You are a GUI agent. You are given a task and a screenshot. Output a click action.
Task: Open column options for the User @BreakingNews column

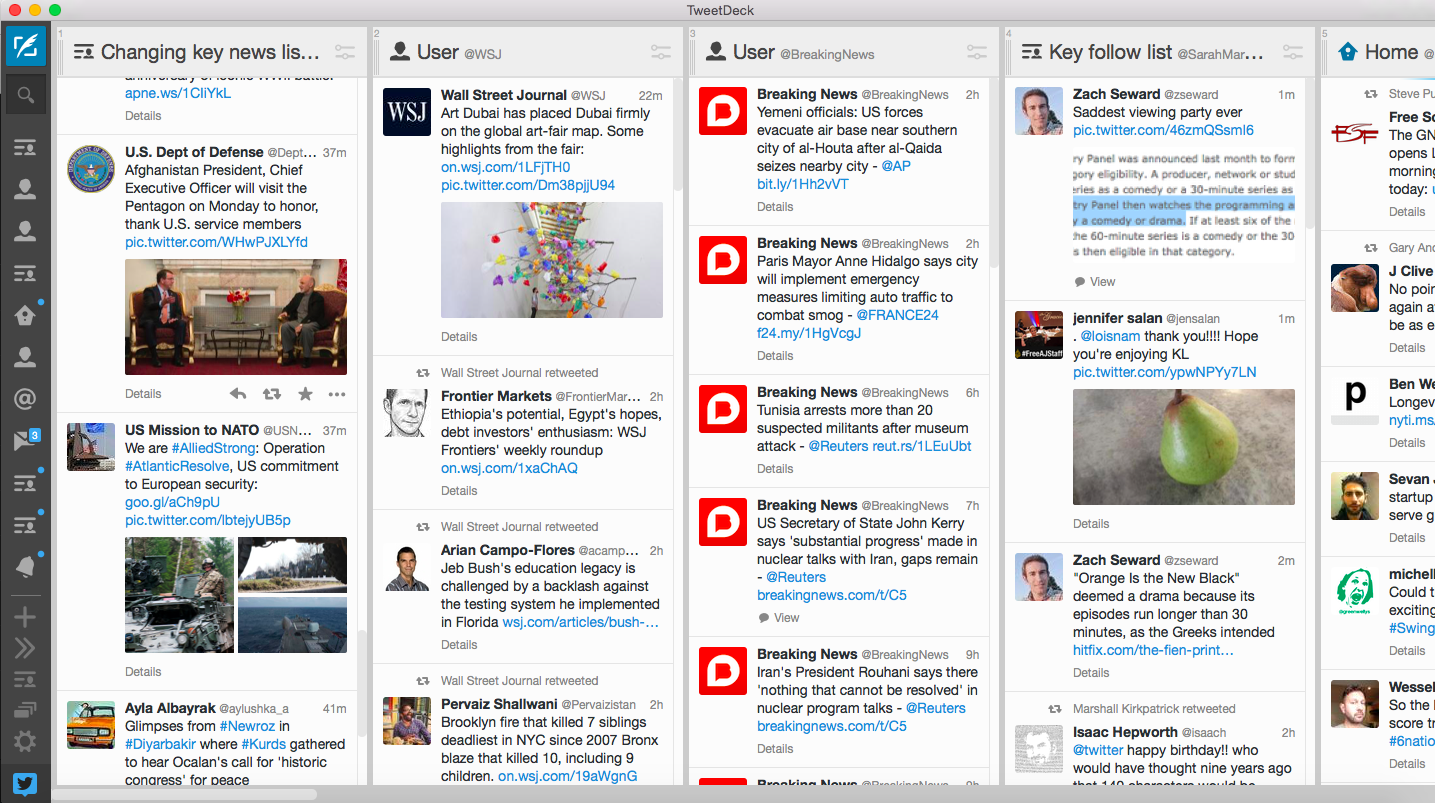tap(977, 52)
